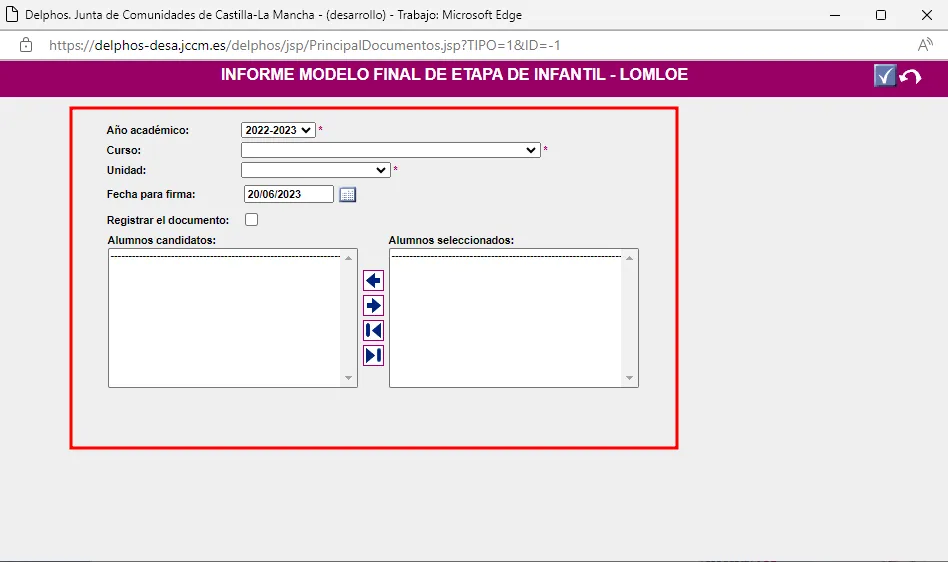Screen dimensions: 948x562
Task: Click the return arrow icon in header
Action: (911, 78)
